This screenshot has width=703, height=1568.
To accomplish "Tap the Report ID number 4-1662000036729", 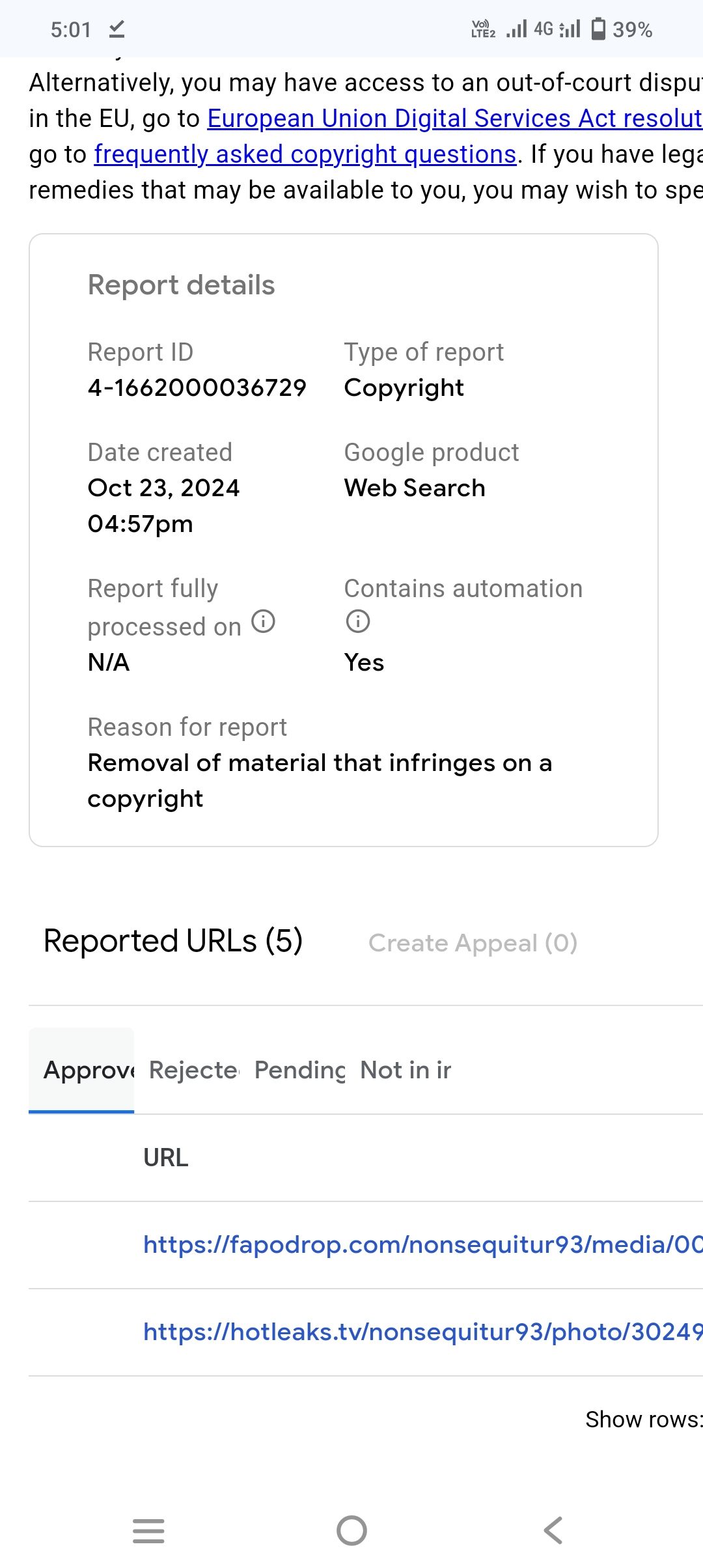I will point(197,387).
